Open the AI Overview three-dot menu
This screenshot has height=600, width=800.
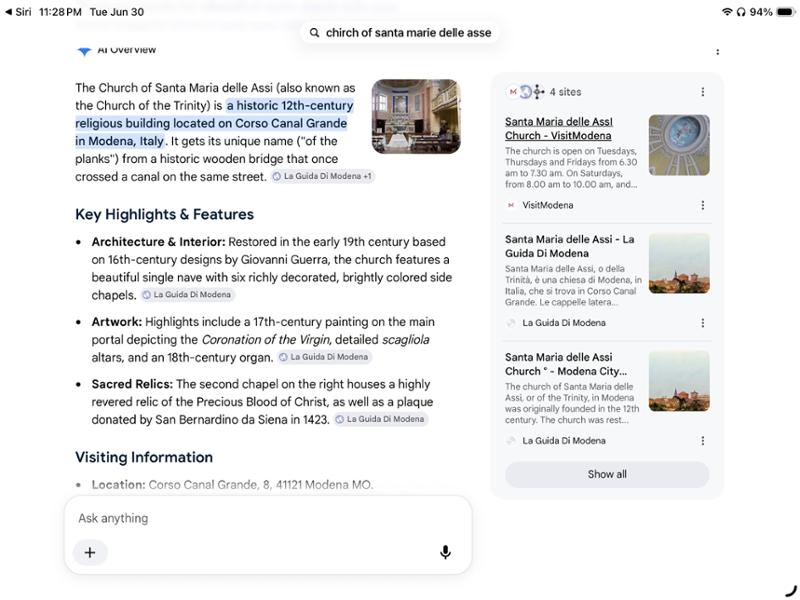pos(717,52)
